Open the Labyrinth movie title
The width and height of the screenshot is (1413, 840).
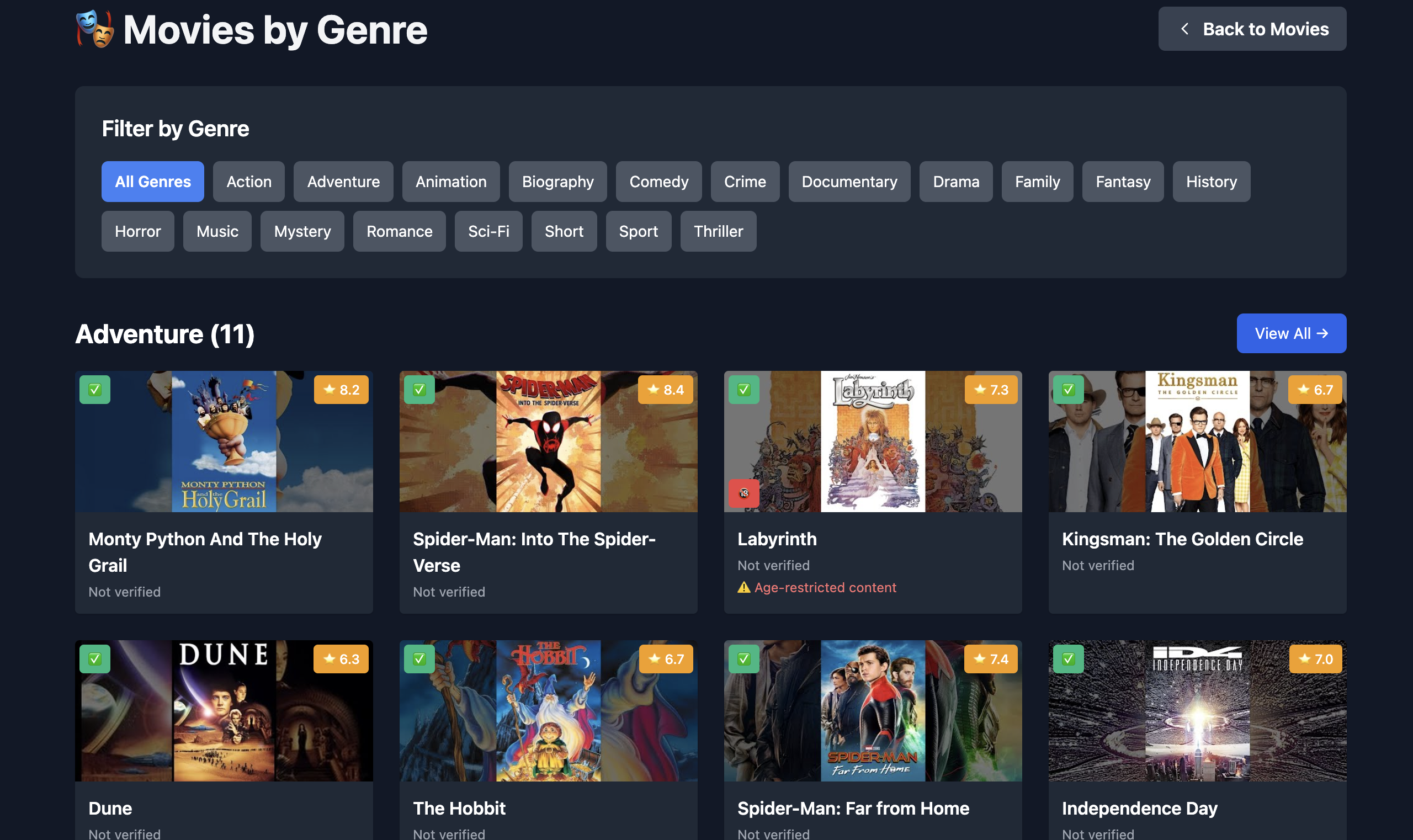coord(777,539)
